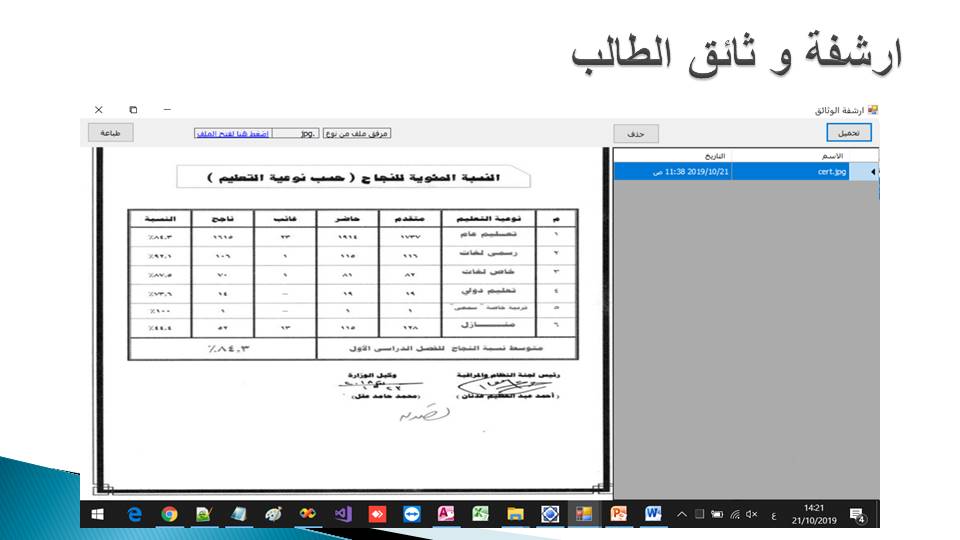Switch to PowerPoint in the taskbar
960x540 pixels.
pos(619,514)
